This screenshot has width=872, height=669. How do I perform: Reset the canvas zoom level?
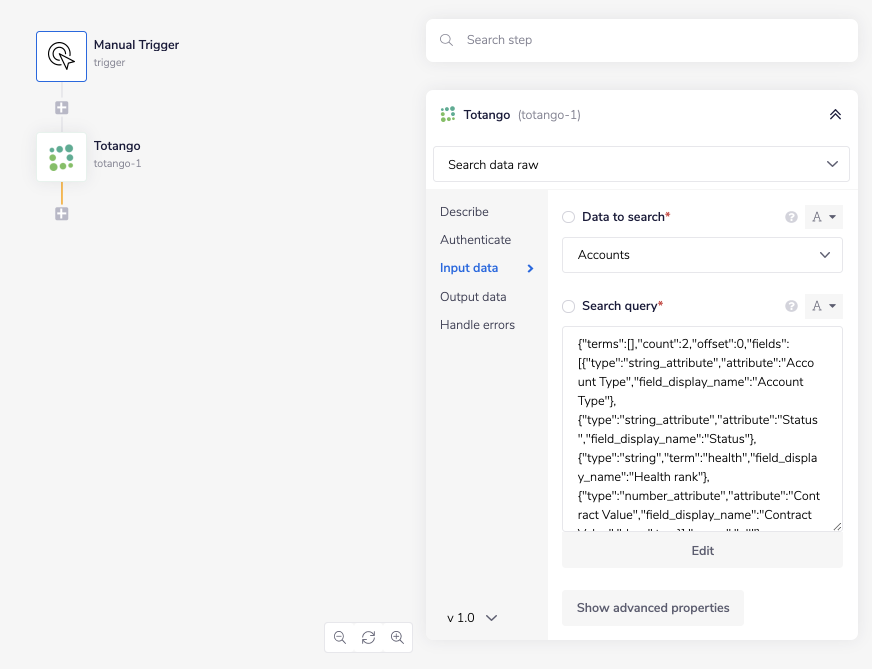[368, 637]
